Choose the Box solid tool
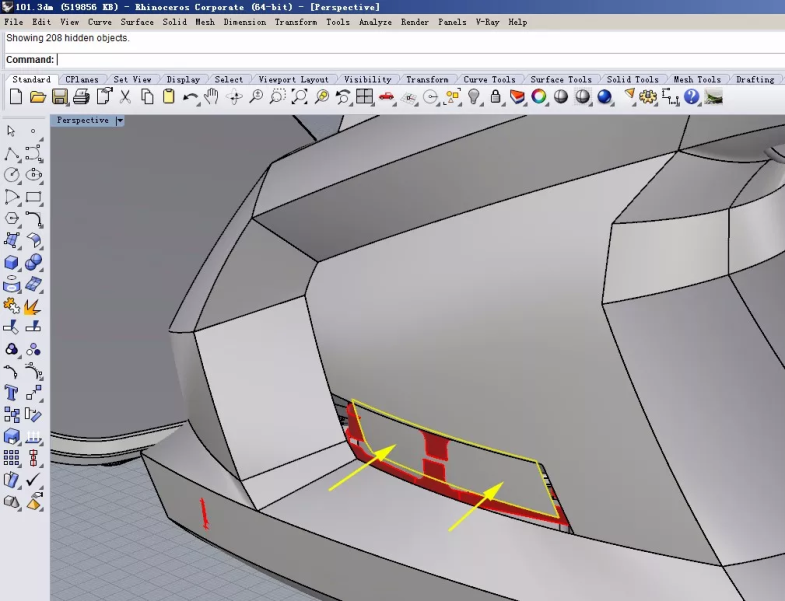Viewport: 785px width, 601px height. 12,263
